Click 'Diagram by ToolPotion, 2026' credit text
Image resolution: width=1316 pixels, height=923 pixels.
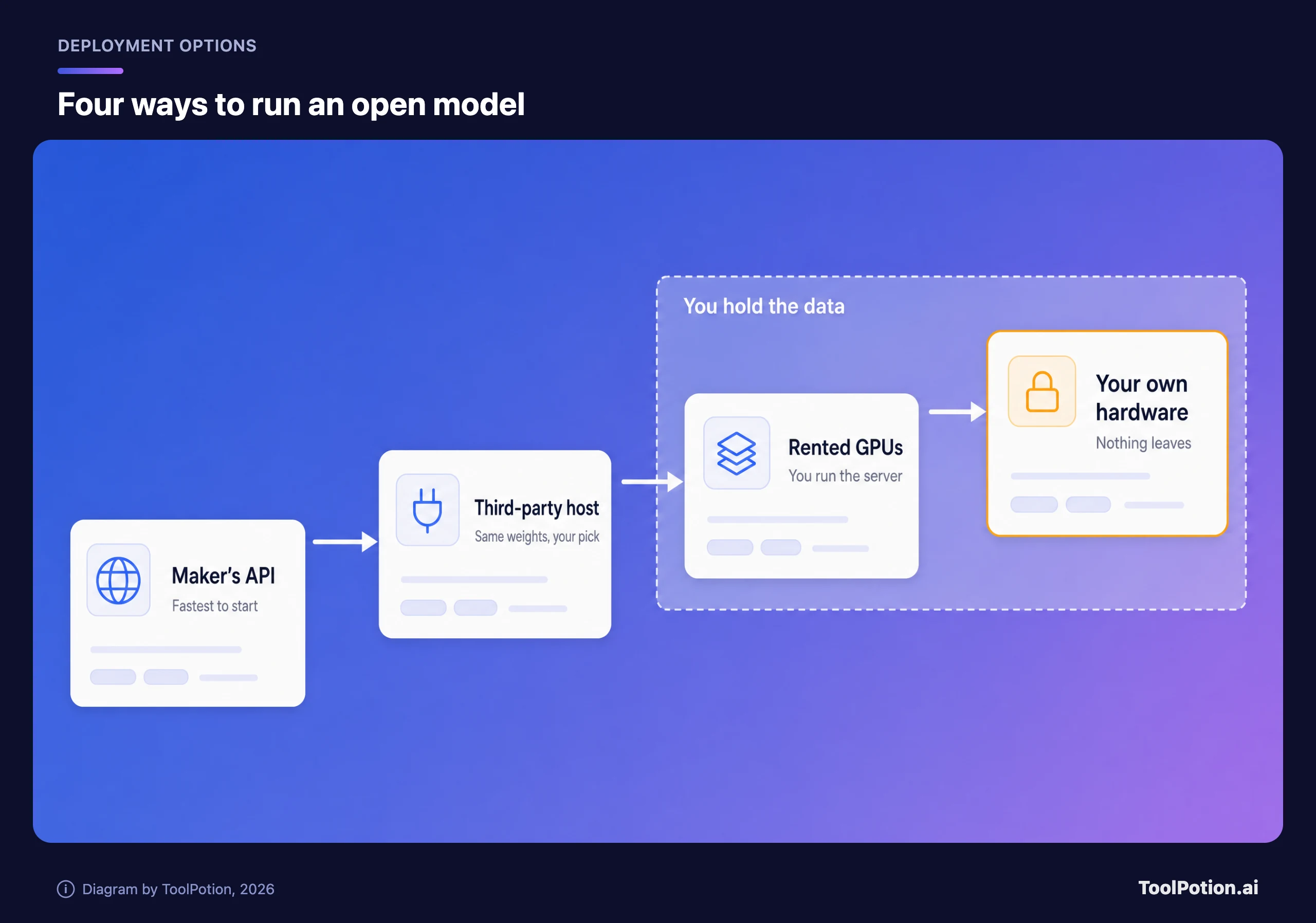pyautogui.click(x=178, y=889)
